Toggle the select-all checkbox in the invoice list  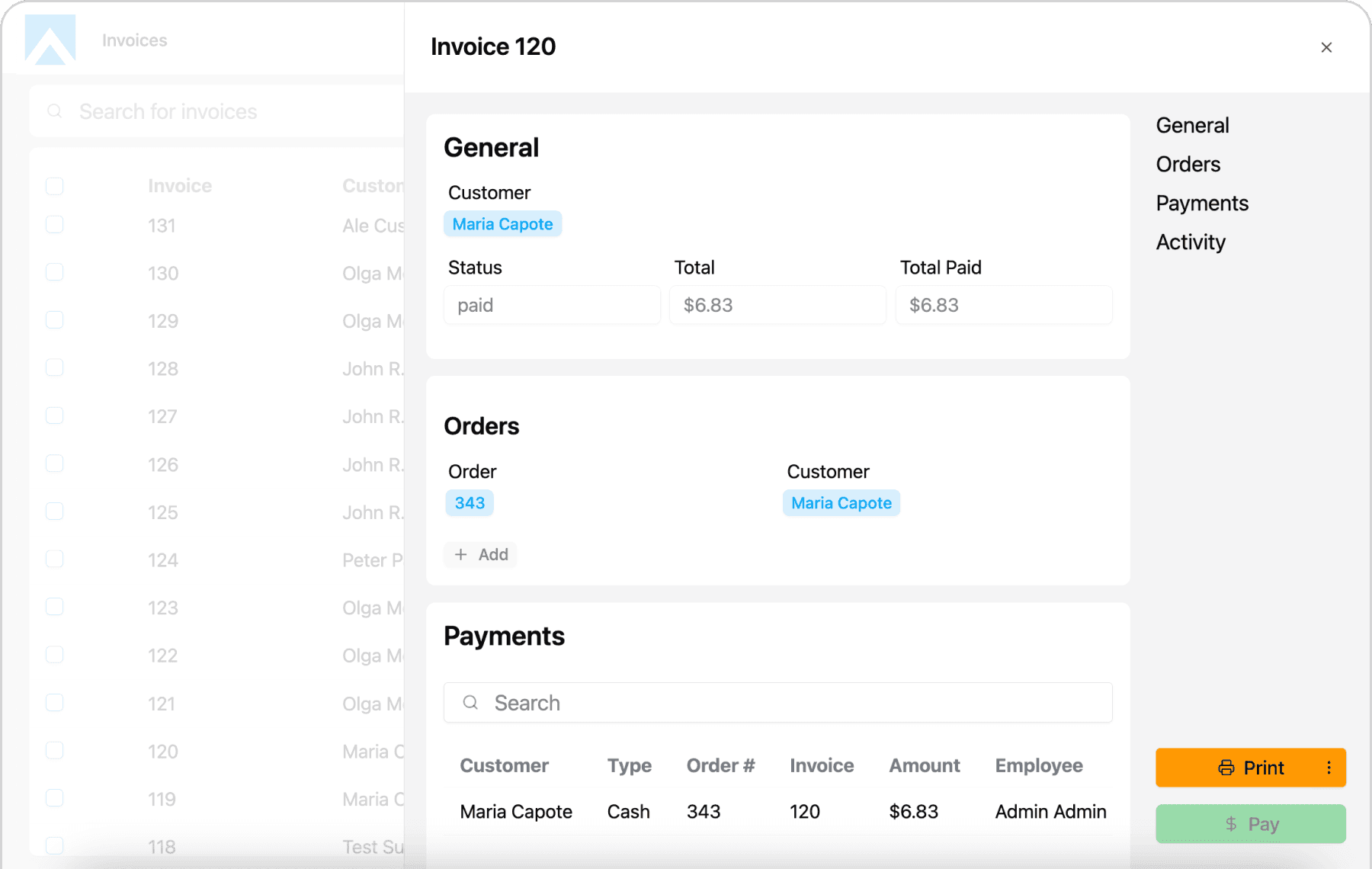point(54,185)
